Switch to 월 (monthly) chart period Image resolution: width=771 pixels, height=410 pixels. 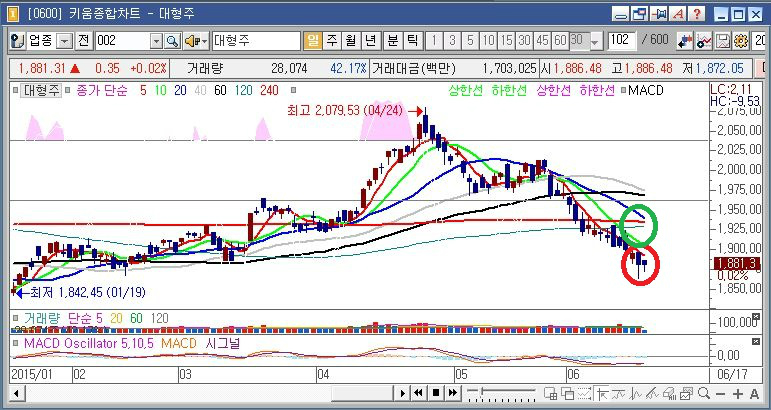click(x=350, y=41)
